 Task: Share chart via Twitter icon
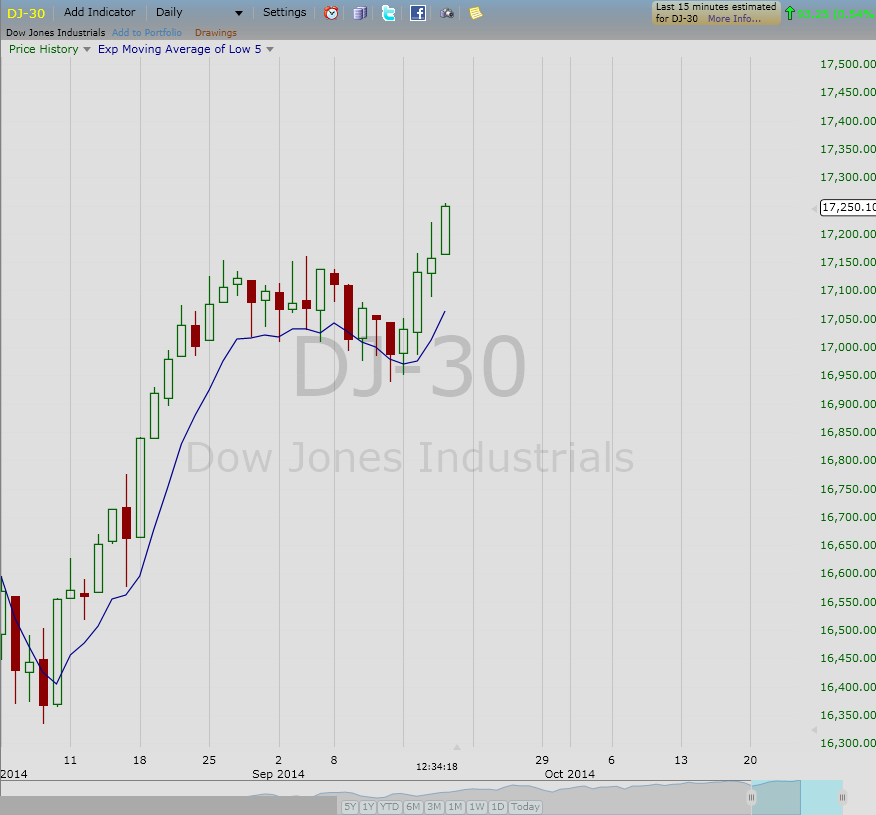389,13
